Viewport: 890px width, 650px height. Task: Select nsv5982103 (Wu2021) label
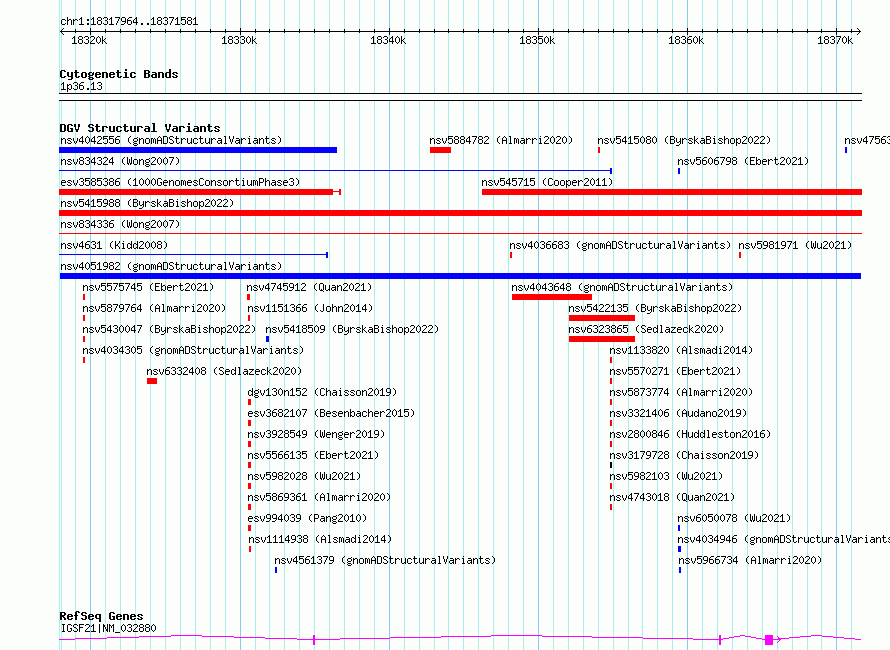click(666, 476)
